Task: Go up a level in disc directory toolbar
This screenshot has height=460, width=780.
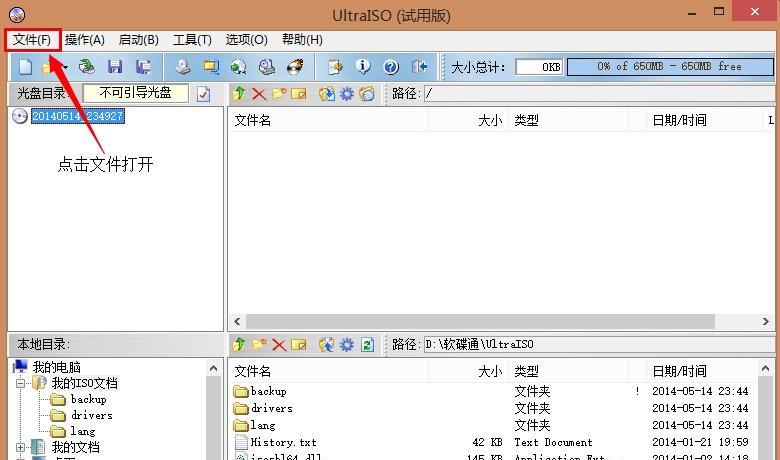Action: click(239, 93)
